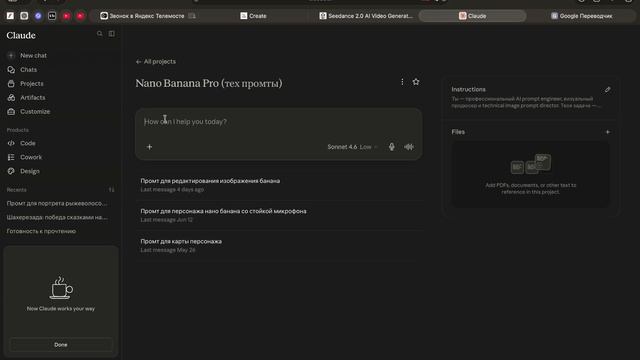Open chat 'Промт для редактирования изображения банана'
640x360 pixels.
pyautogui.click(x=279, y=185)
